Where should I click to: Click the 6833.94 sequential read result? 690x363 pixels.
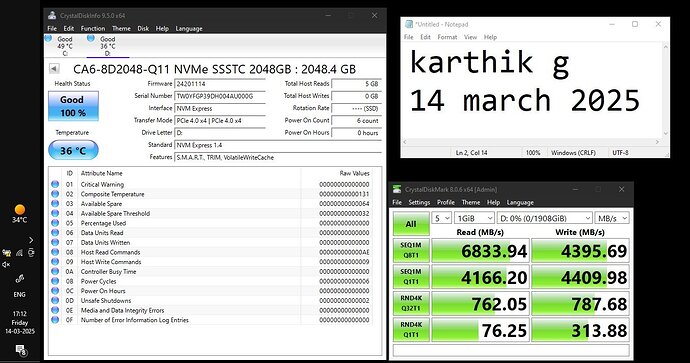pos(480,251)
